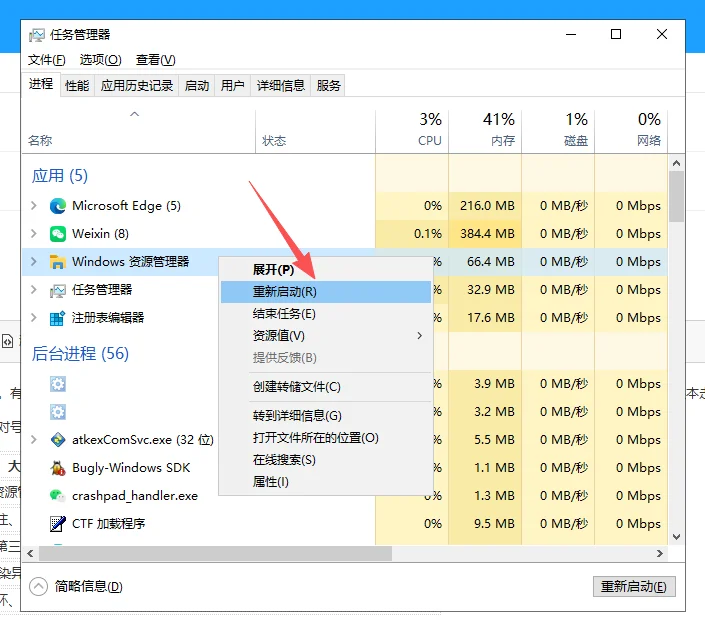This screenshot has width=705, height=623.
Task: Sort by the 网络 column header
Action: [631, 130]
